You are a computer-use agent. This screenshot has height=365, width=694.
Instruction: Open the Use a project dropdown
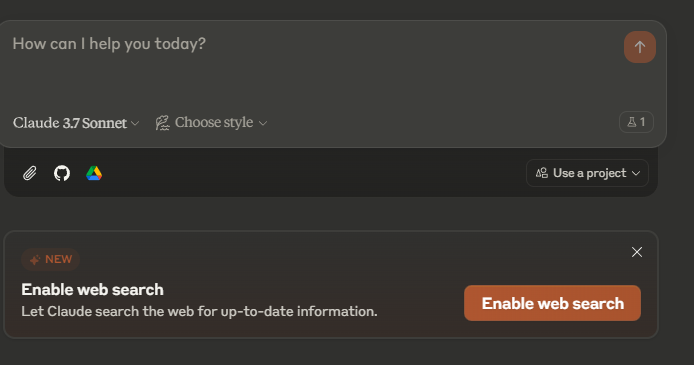(587, 173)
